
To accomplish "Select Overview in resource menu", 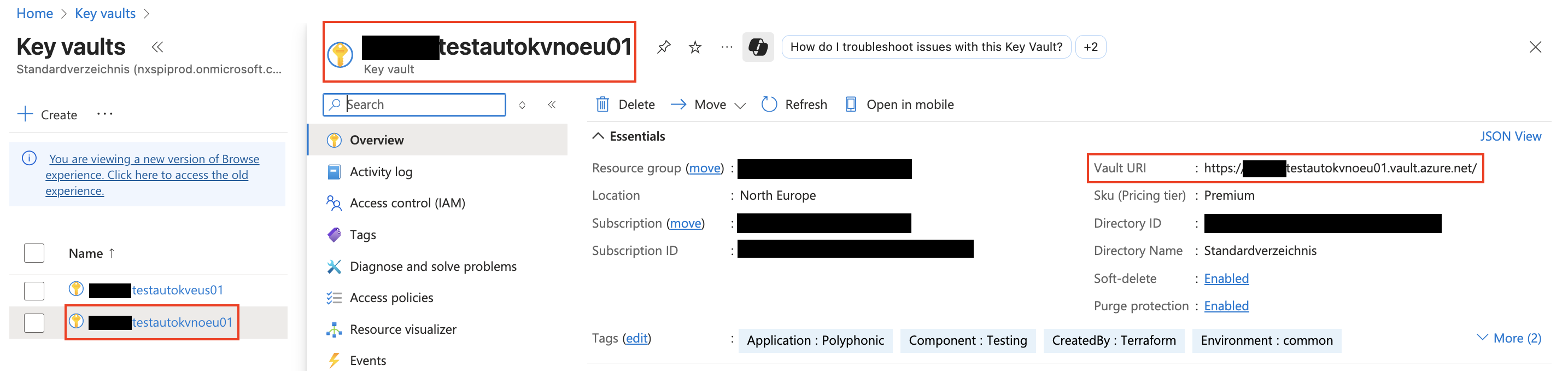I will tap(438, 140).
